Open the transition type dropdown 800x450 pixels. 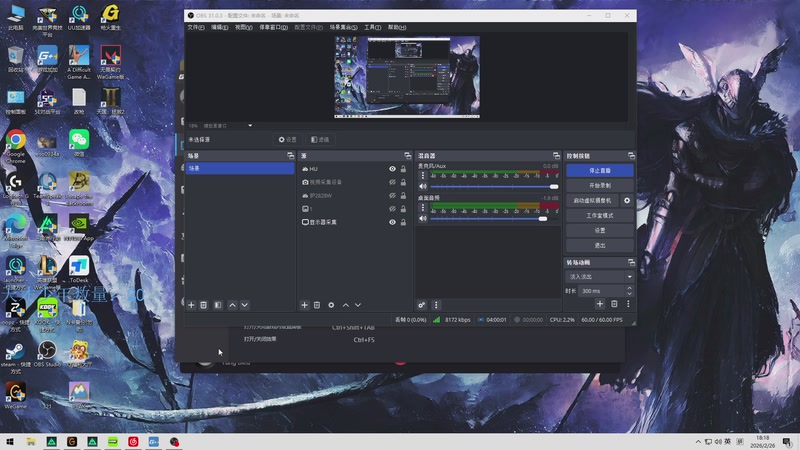[600, 277]
